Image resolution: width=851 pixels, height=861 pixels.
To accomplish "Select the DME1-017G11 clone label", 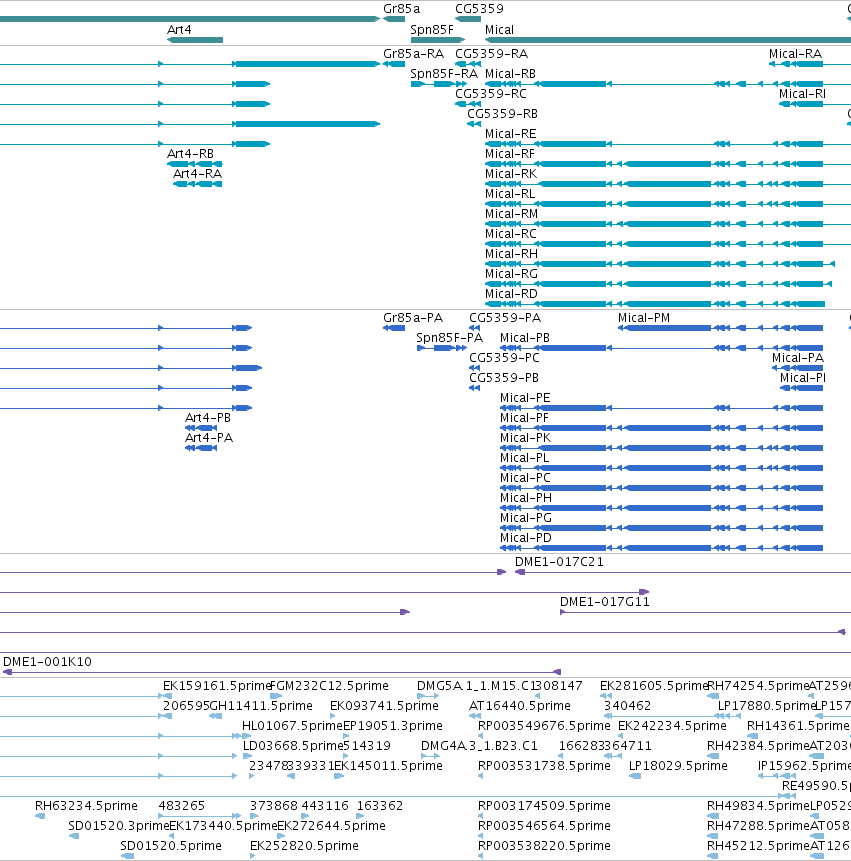I will click(604, 602).
